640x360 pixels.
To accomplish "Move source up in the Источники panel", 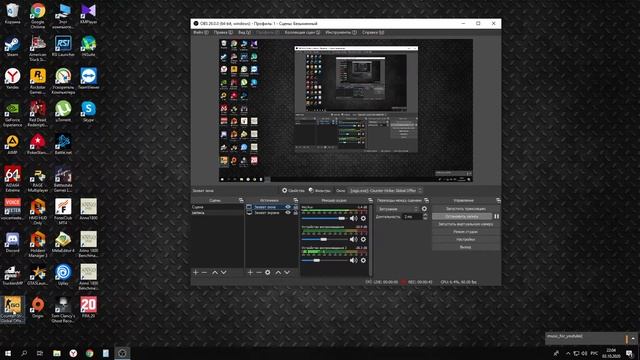I will point(278,272).
